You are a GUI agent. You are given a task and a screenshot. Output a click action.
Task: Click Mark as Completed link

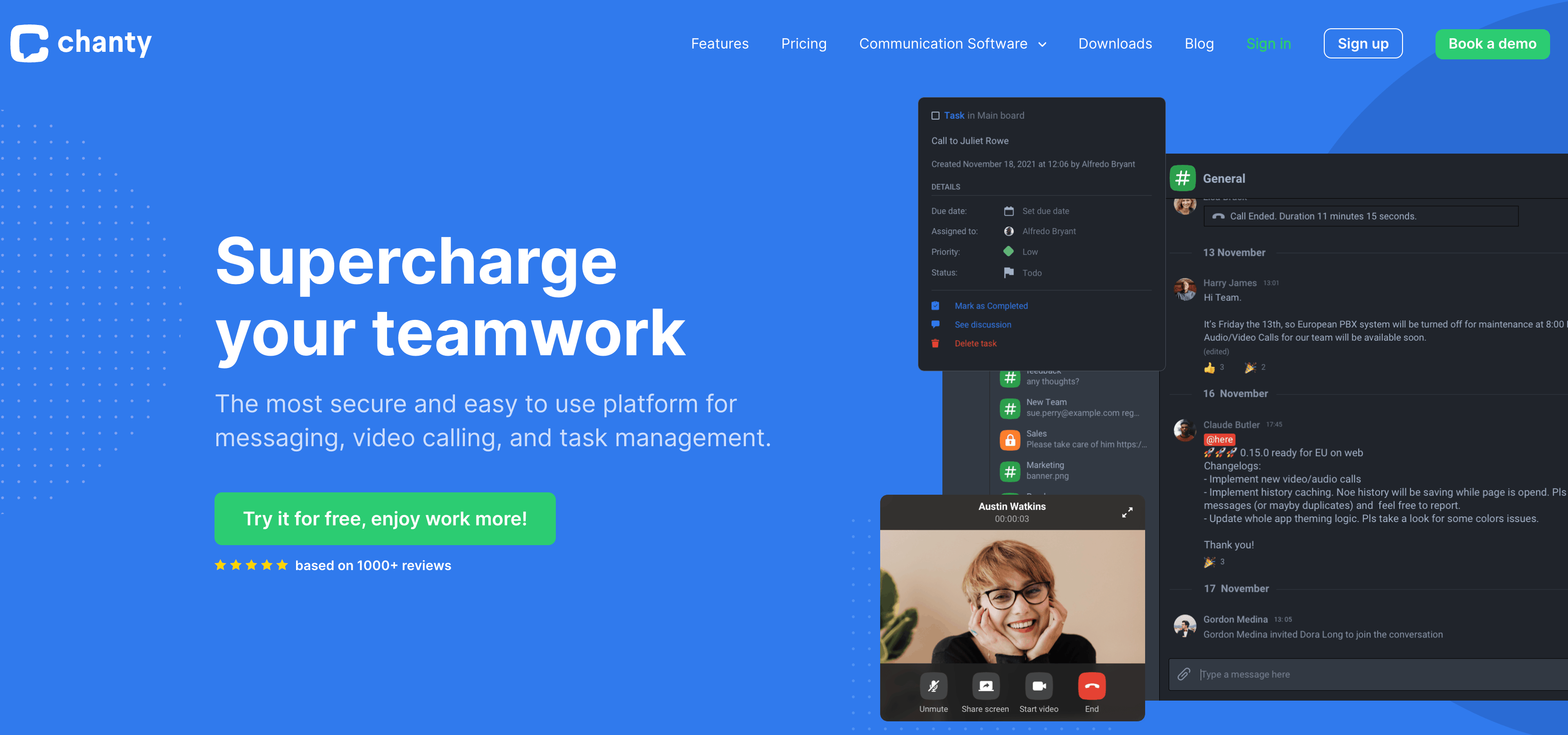(990, 306)
